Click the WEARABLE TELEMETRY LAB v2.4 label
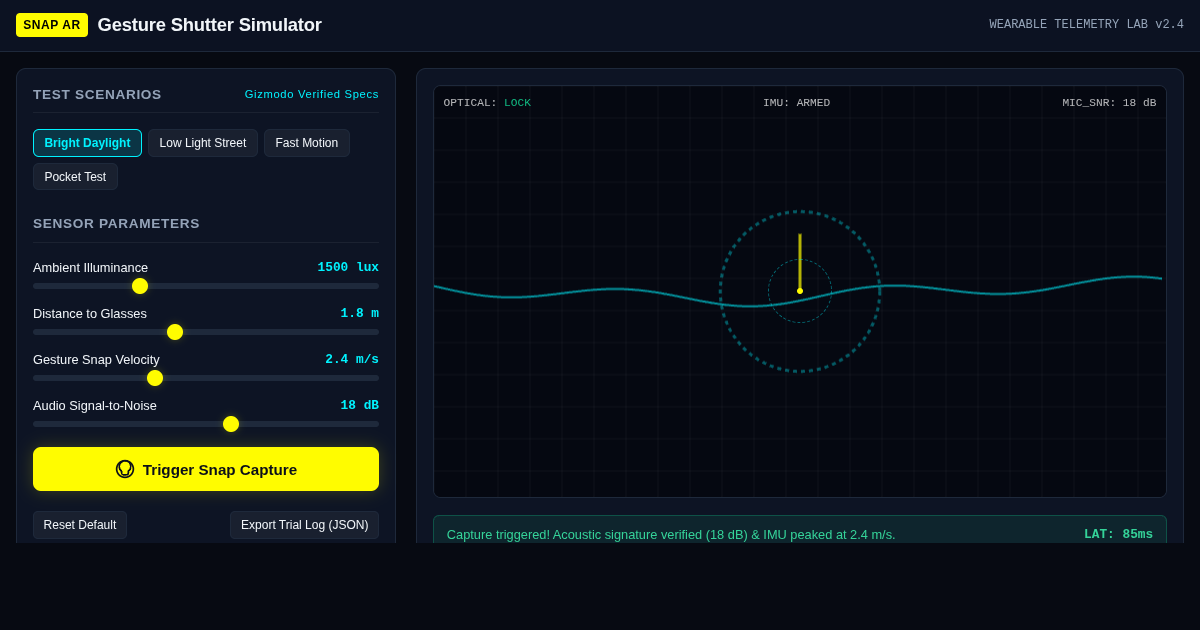Image resolution: width=1200 pixels, height=630 pixels. click(x=1087, y=25)
